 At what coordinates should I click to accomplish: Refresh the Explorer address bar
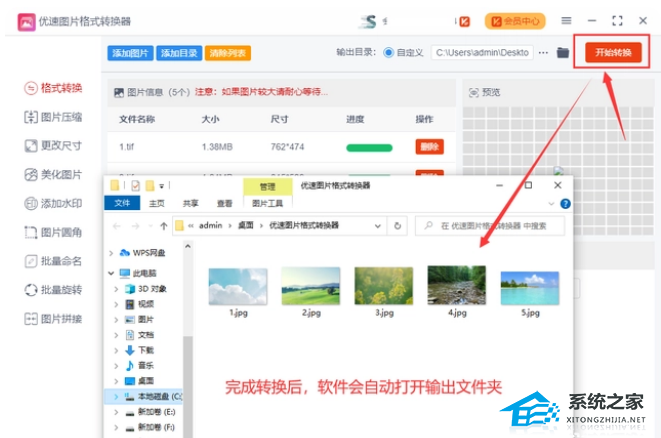coord(399,226)
